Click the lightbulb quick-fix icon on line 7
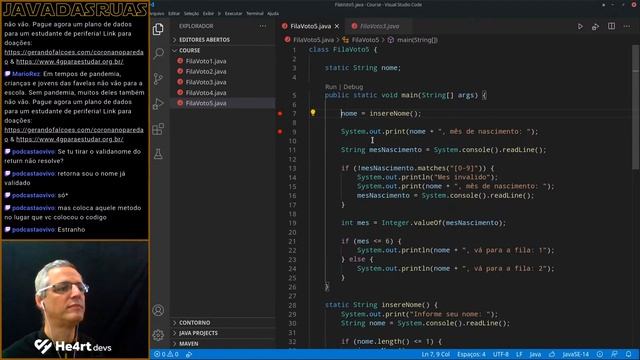 (313, 113)
